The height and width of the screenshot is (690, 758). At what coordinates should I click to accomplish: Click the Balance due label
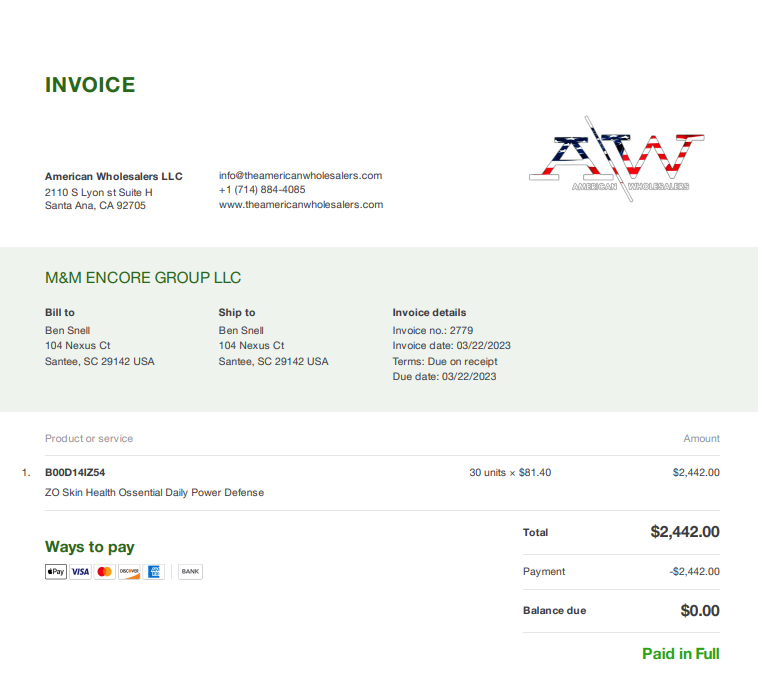tap(554, 610)
